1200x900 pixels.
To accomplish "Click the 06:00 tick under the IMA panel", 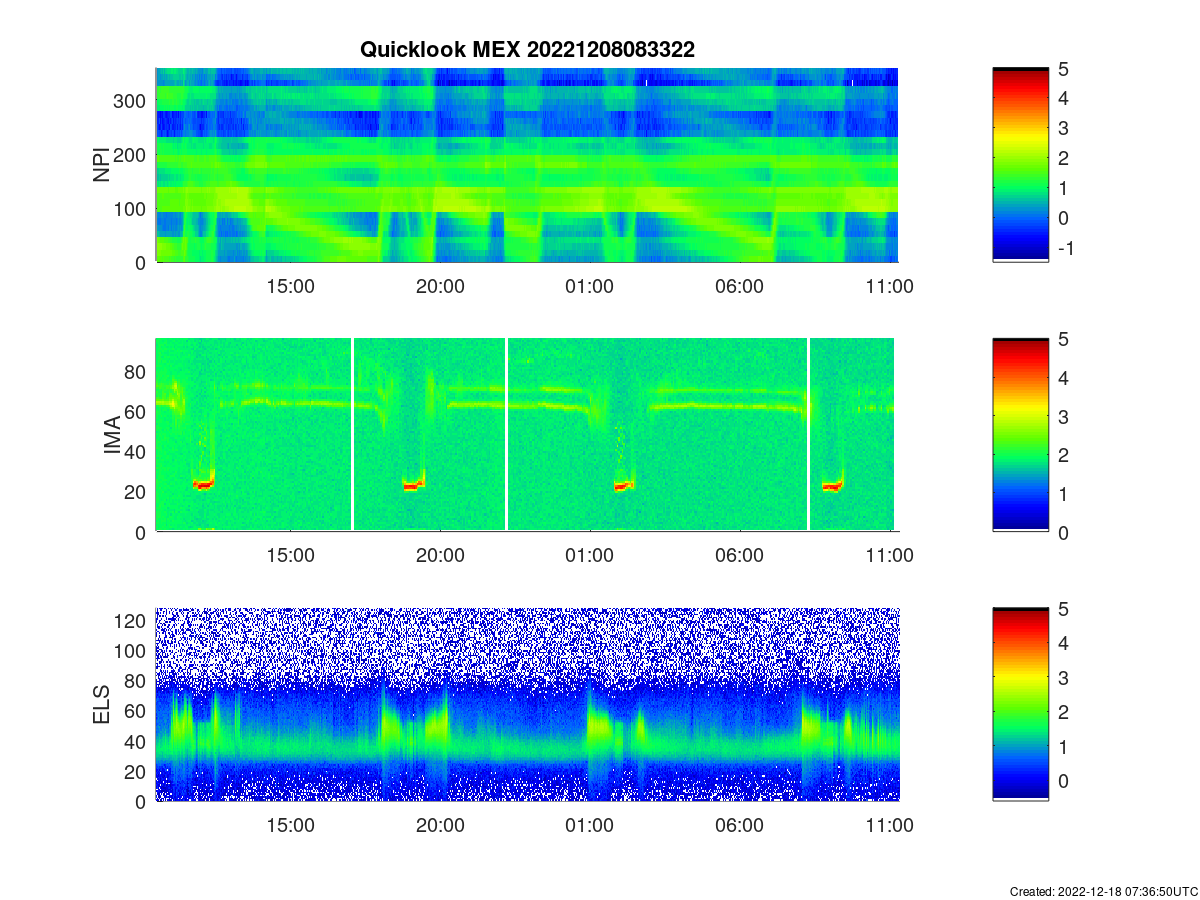I will (x=739, y=556).
